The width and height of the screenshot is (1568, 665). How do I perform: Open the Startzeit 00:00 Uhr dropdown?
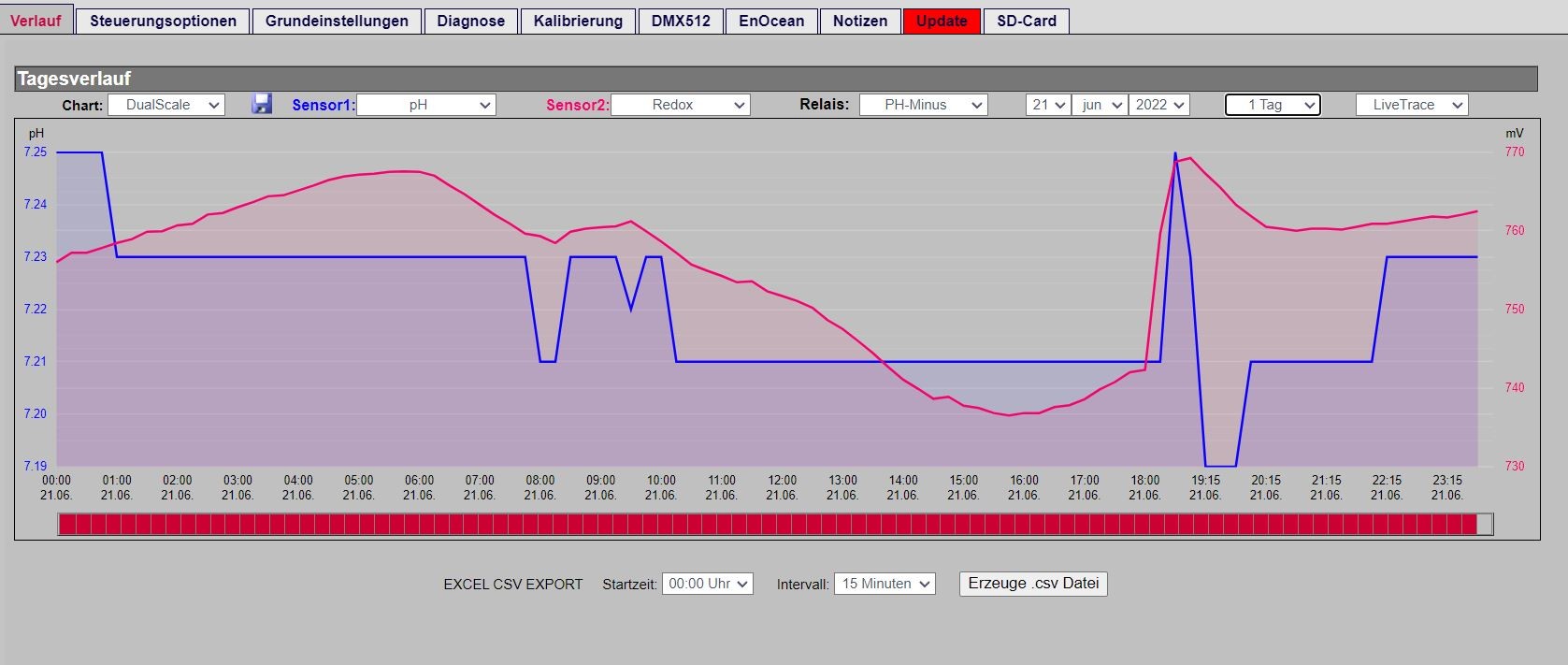[x=707, y=584]
